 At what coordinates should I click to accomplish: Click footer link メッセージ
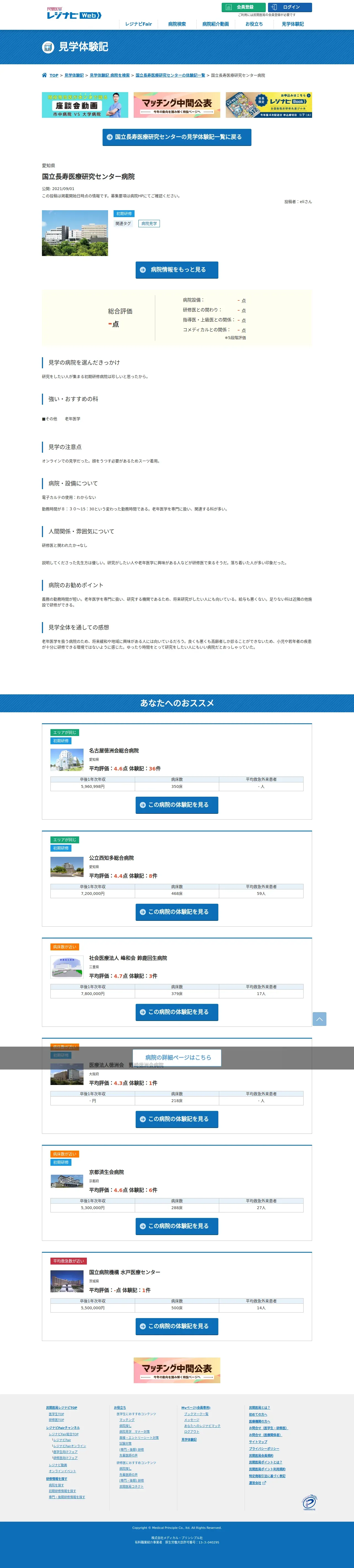click(192, 1420)
